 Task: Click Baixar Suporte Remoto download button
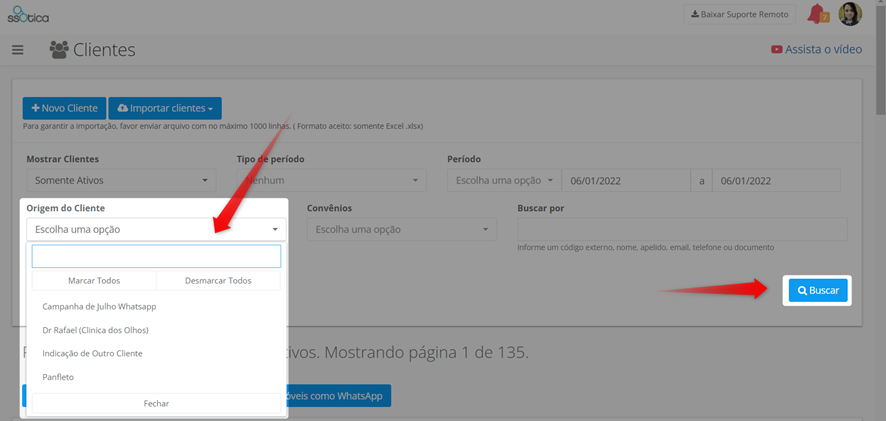pos(740,15)
